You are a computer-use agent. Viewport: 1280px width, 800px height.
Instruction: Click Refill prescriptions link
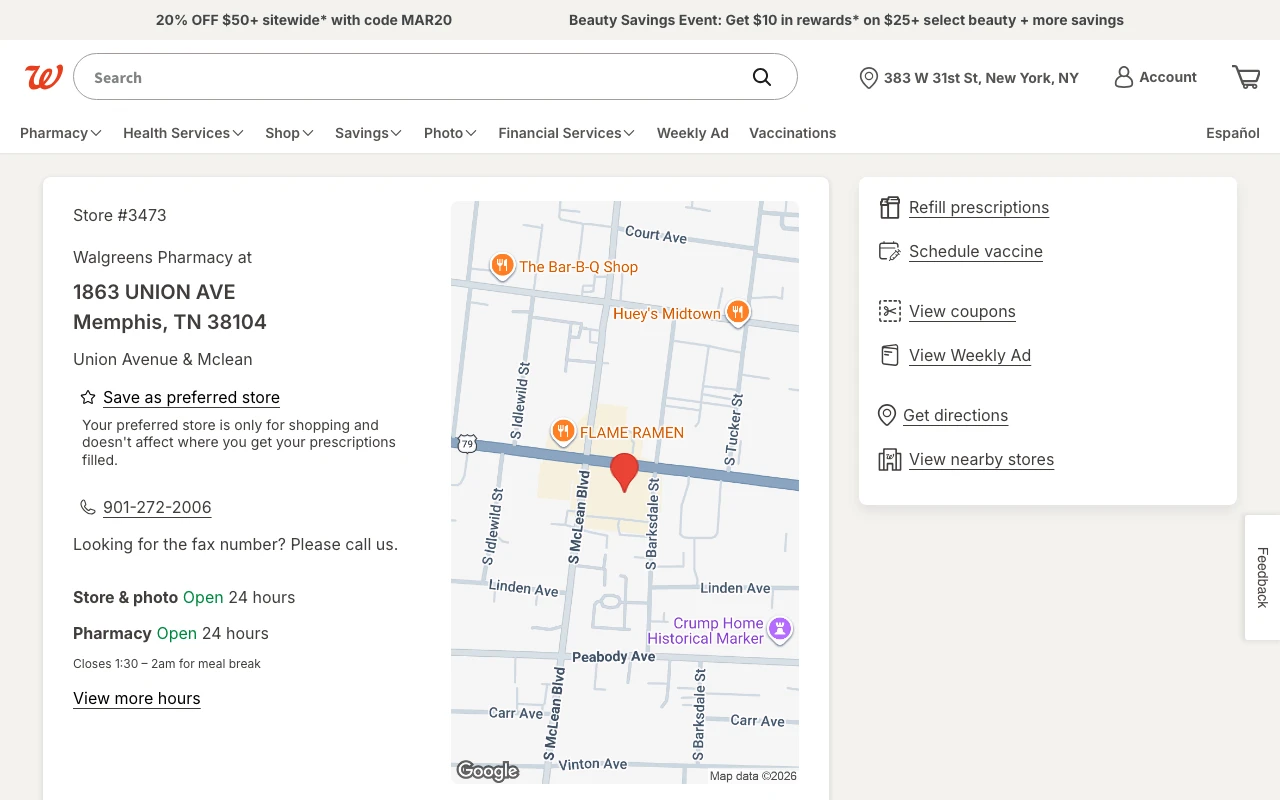(978, 207)
